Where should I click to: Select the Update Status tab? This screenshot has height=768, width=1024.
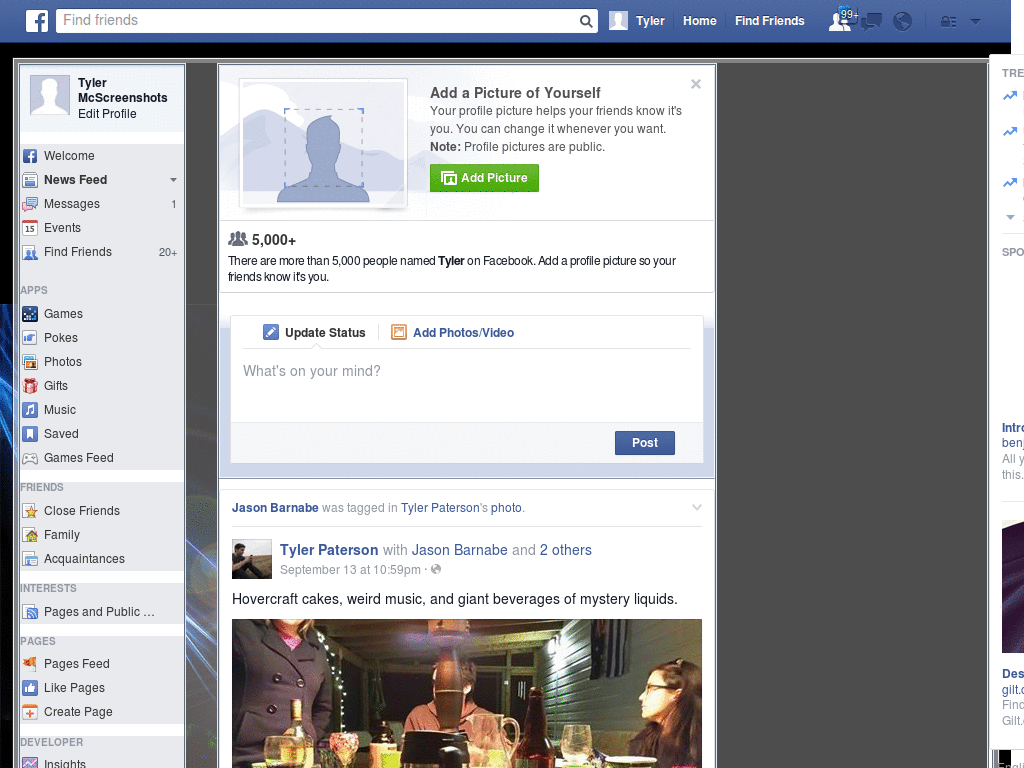314,332
